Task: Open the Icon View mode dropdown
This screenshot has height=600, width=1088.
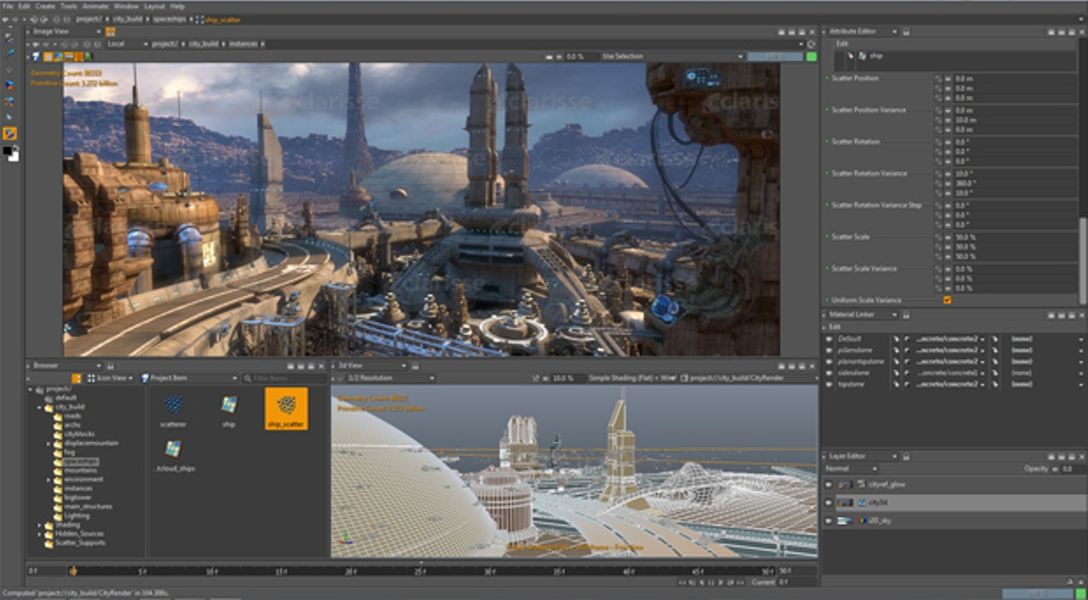Action: click(x=110, y=378)
